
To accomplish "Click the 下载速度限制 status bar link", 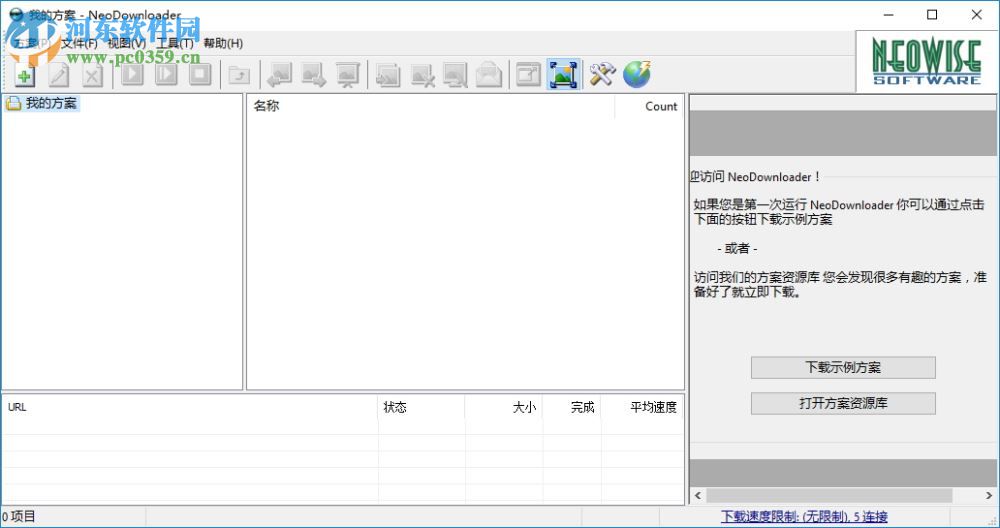I will click(x=804, y=517).
